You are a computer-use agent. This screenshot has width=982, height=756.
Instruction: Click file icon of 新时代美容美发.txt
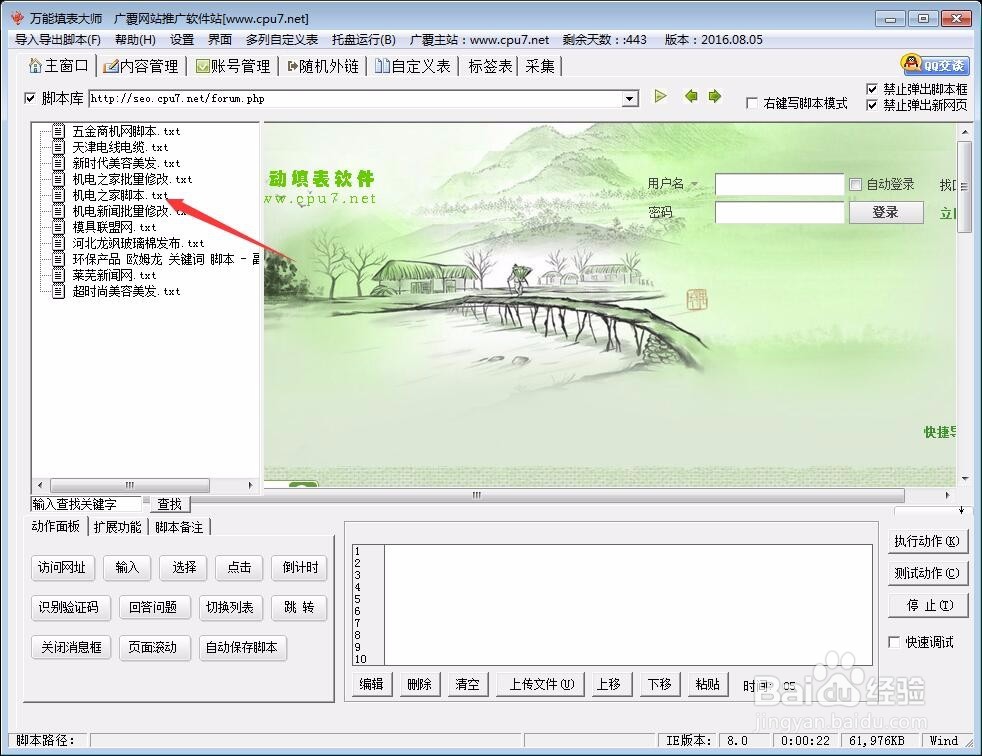58,163
